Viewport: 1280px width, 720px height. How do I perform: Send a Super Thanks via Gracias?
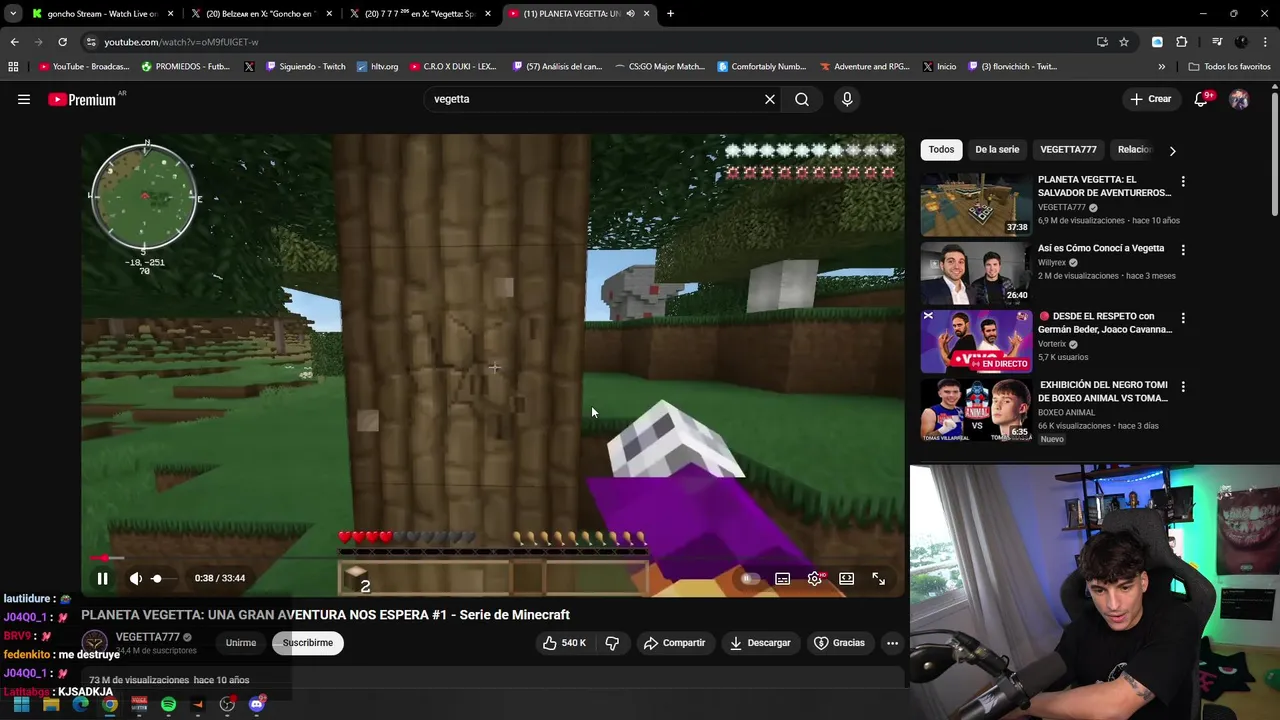(839, 643)
